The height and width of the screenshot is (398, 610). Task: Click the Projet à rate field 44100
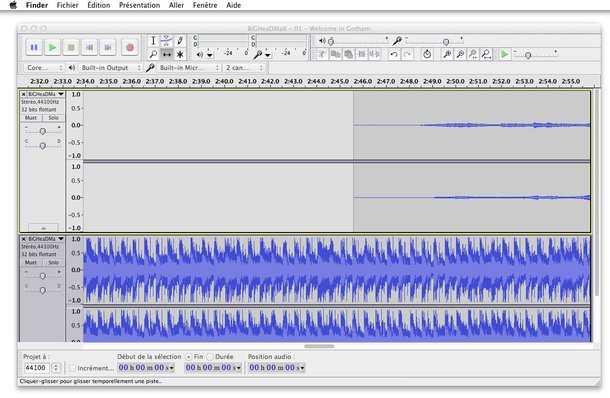pos(36,368)
